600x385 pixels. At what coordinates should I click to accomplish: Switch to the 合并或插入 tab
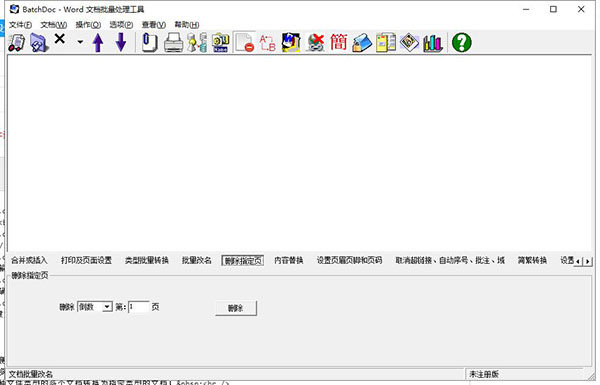click(x=29, y=260)
